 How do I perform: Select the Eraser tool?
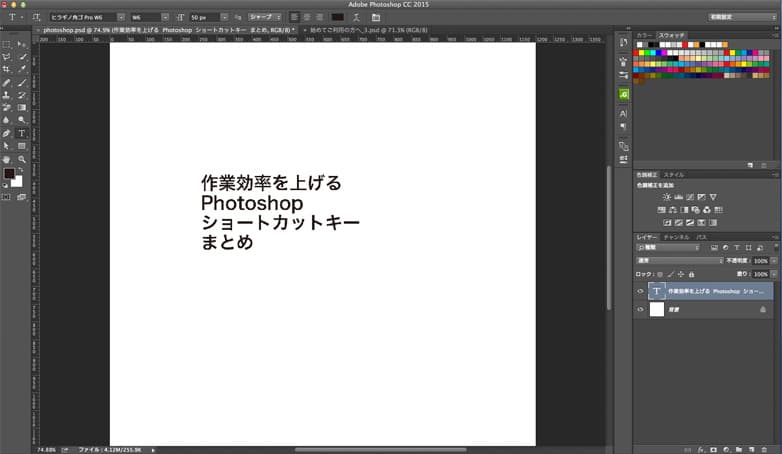[x=6, y=107]
